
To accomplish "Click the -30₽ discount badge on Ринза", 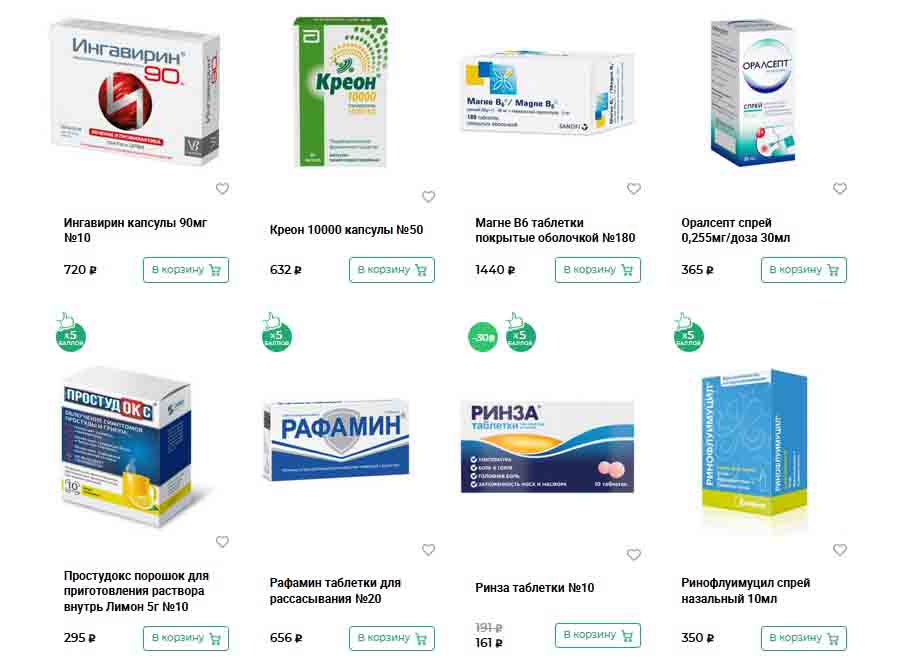I will point(483,337).
